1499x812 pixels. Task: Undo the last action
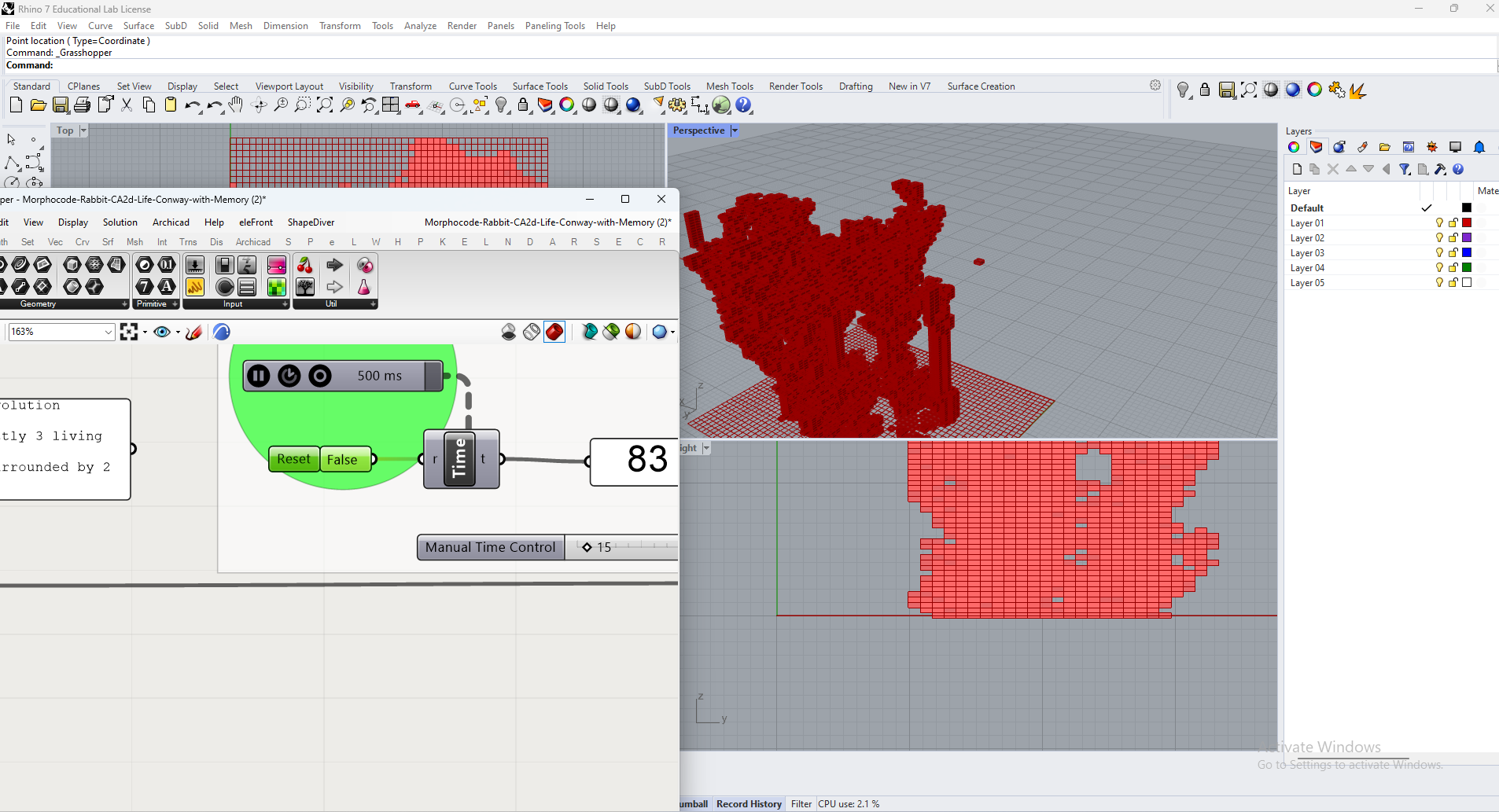(192, 105)
